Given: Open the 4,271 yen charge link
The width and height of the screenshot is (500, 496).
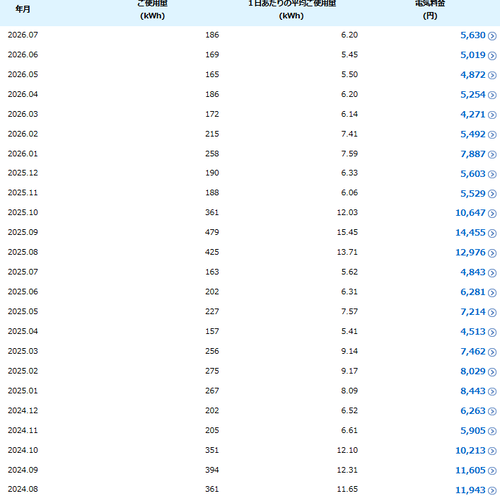Looking at the screenshot, I should (473, 114).
